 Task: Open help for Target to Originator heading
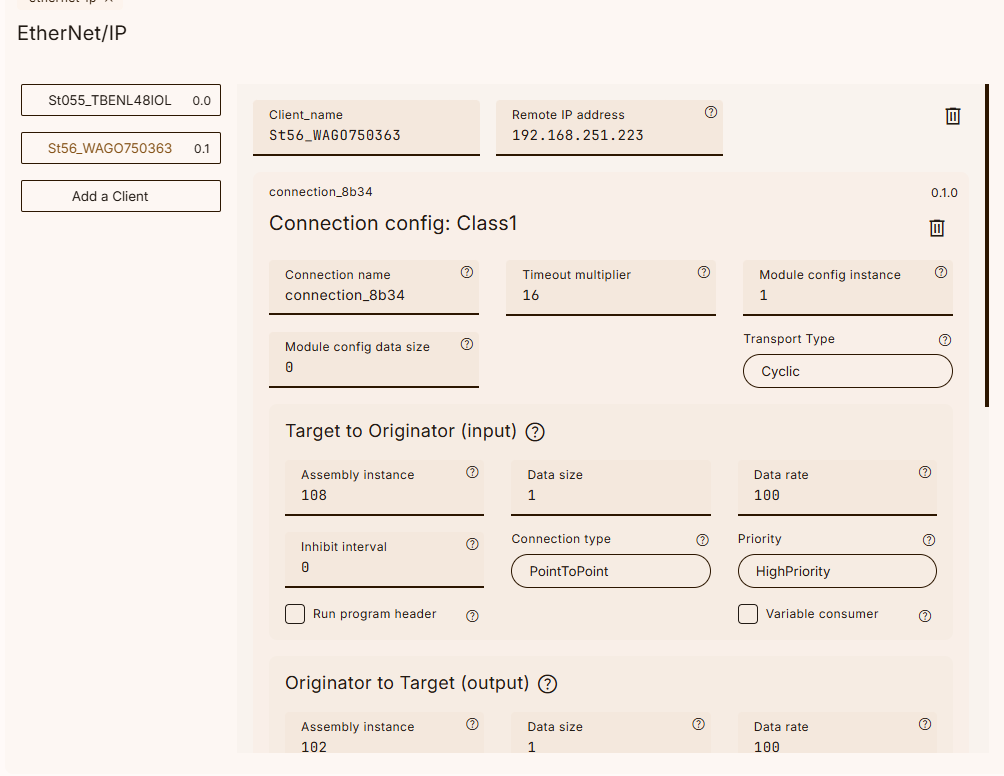[535, 432]
